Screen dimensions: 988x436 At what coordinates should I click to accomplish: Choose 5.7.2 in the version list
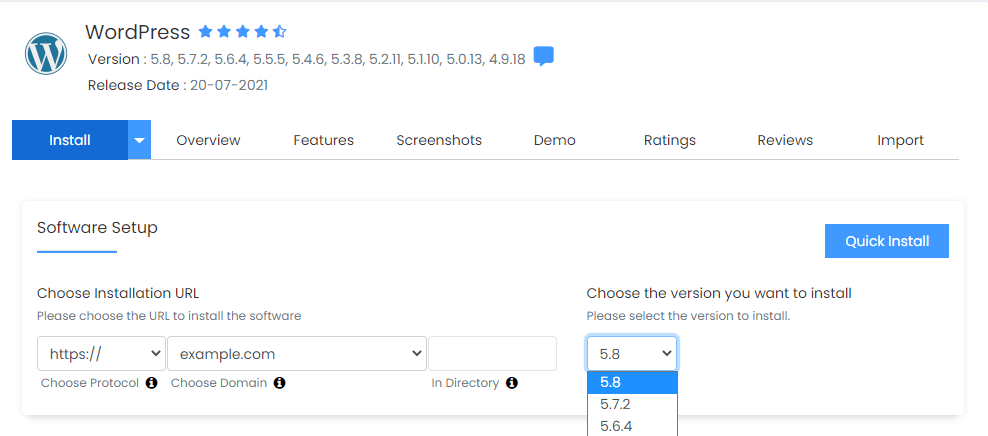pos(632,404)
